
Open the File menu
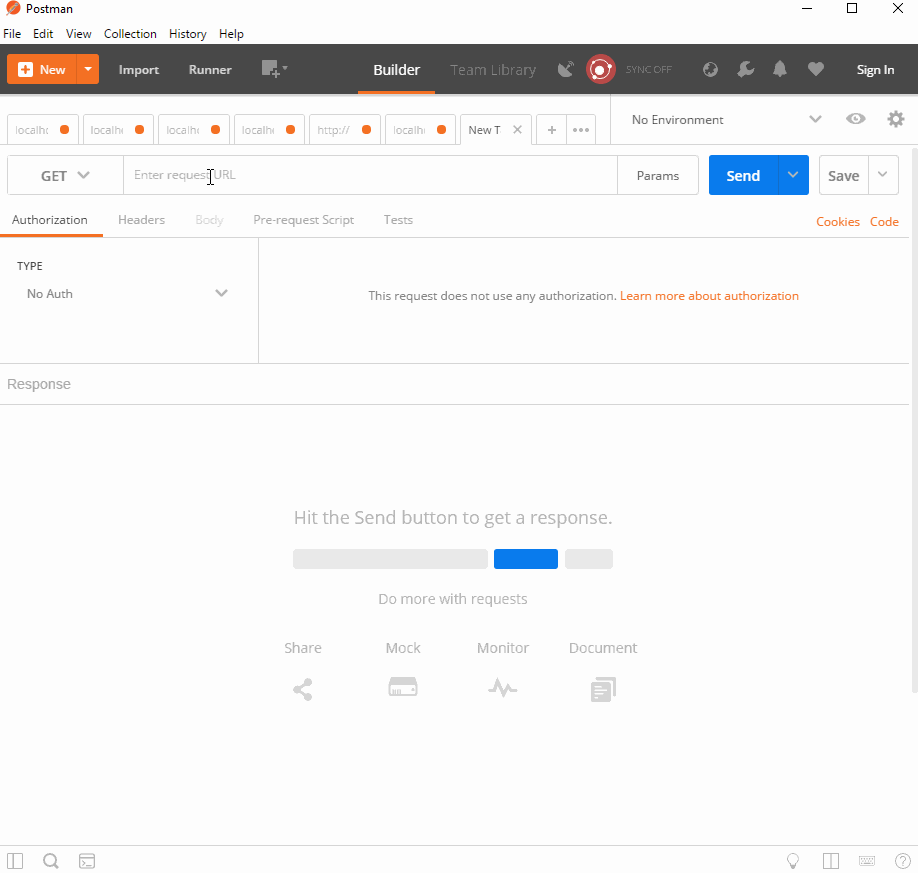pos(12,34)
